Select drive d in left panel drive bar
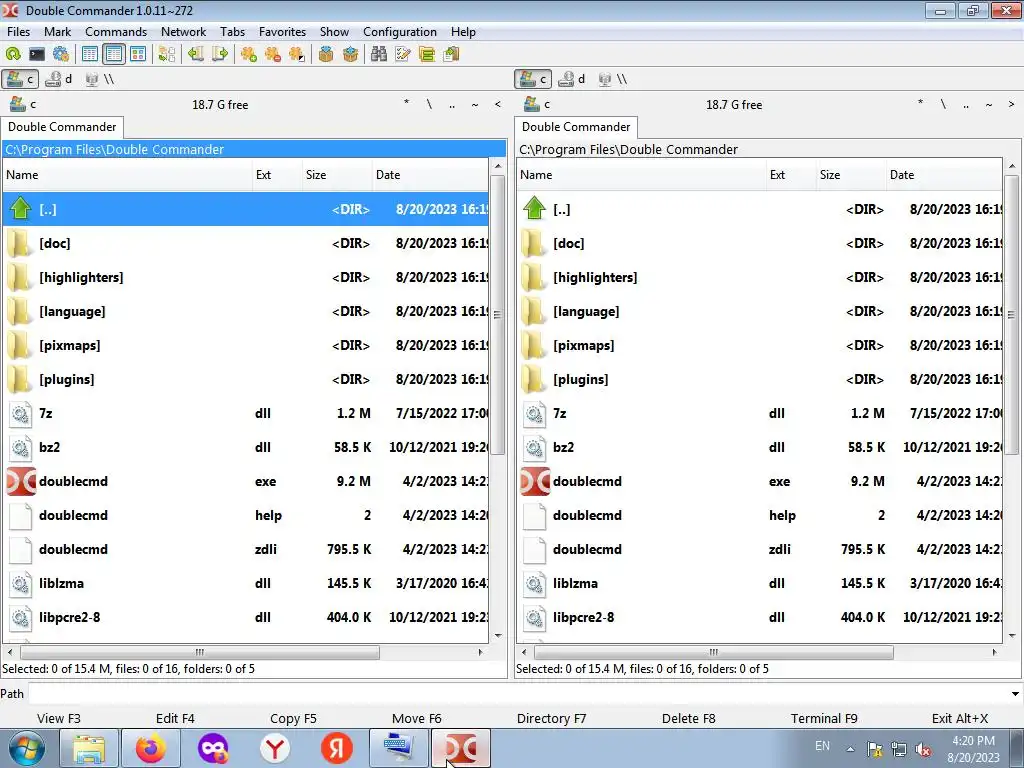 click(59, 79)
